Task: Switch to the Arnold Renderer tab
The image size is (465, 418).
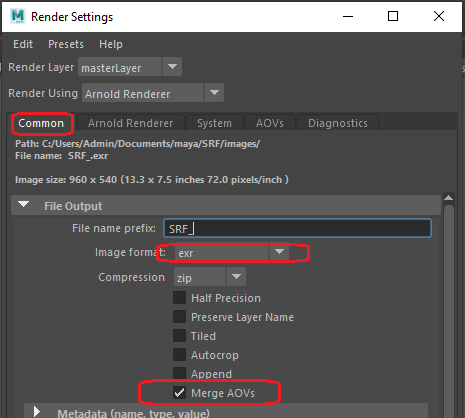Action: click(x=130, y=123)
